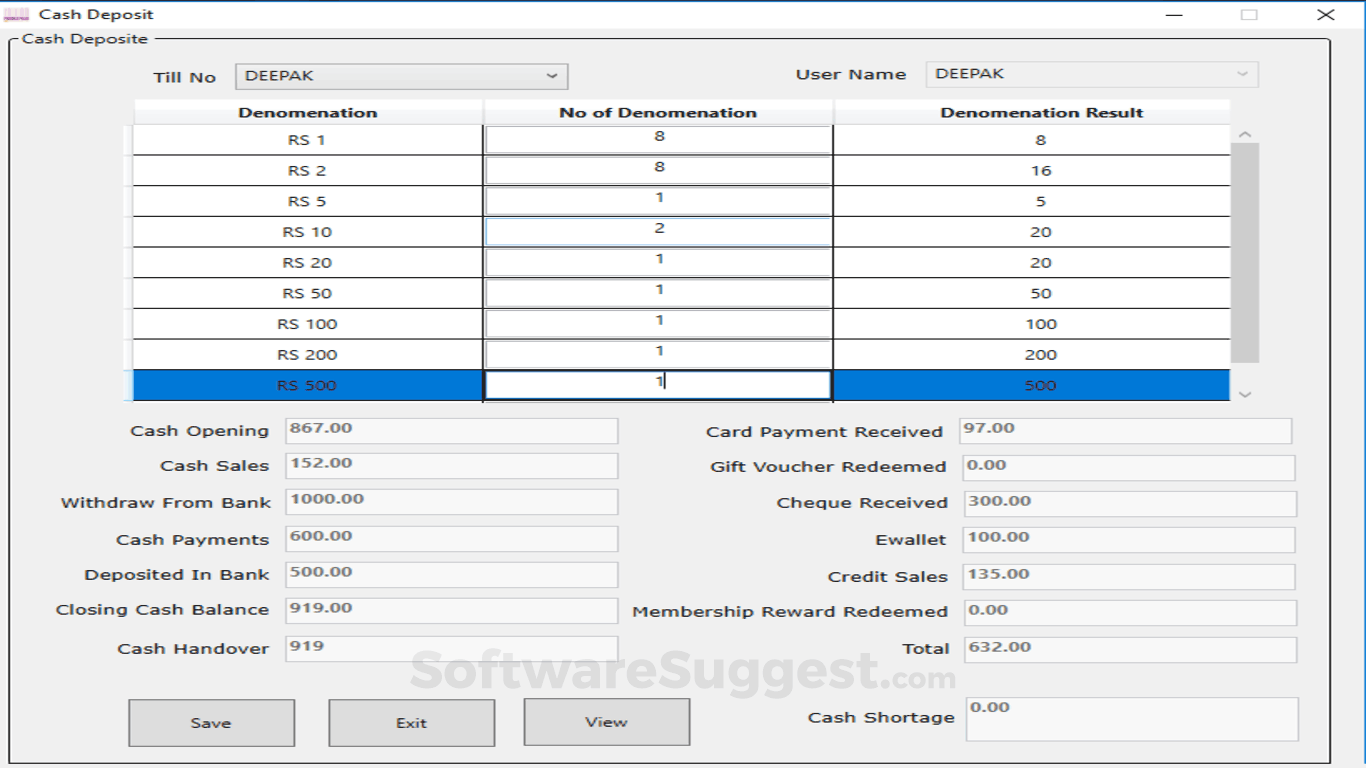Click the View button
Screen dimensions: 1366x768
click(x=606, y=722)
